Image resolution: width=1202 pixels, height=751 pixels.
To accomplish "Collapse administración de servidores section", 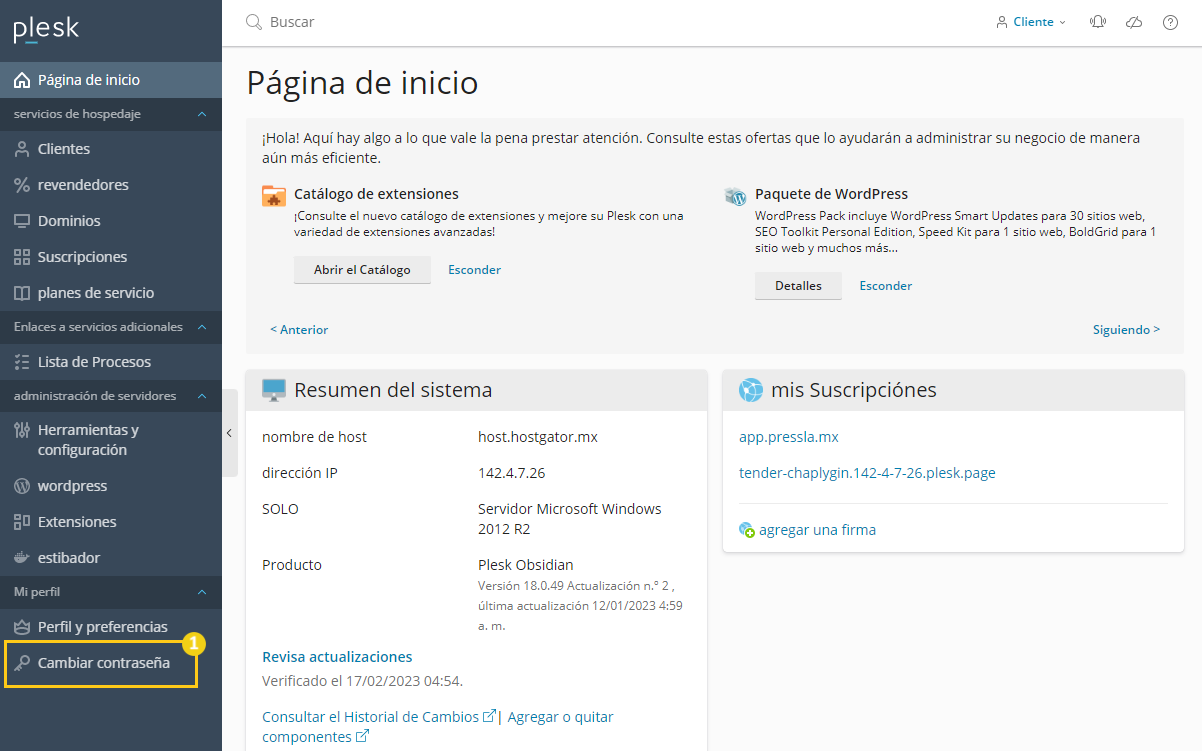I will tap(202, 396).
